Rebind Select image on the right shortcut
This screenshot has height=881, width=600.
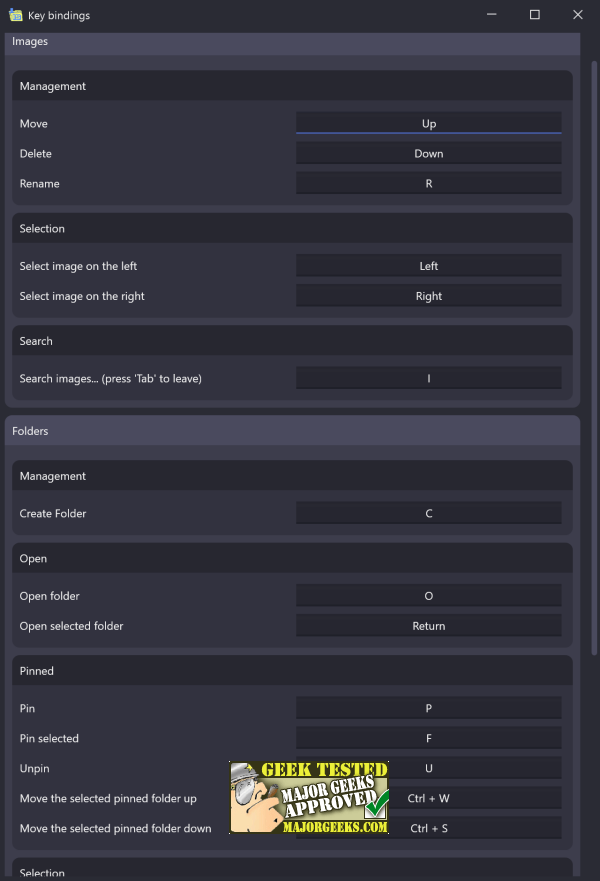(x=428, y=295)
